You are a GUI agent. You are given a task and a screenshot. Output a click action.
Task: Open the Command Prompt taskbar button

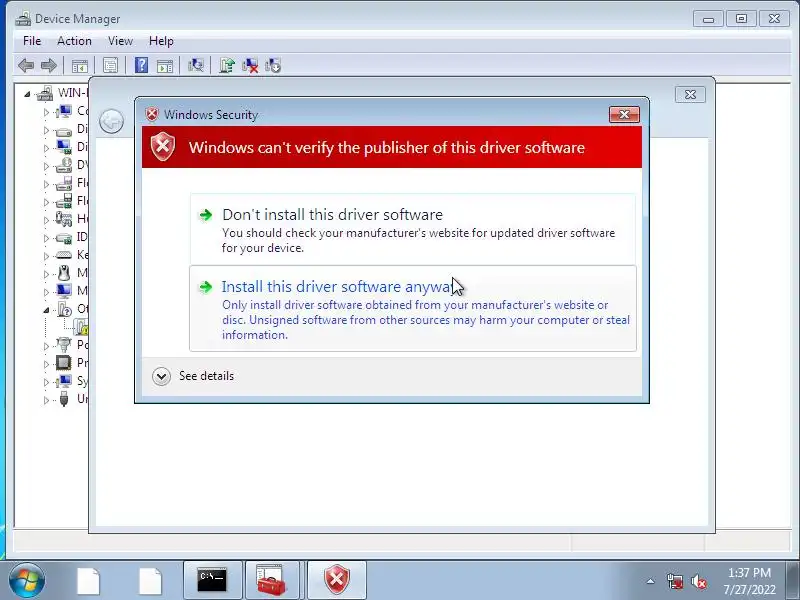pos(212,580)
